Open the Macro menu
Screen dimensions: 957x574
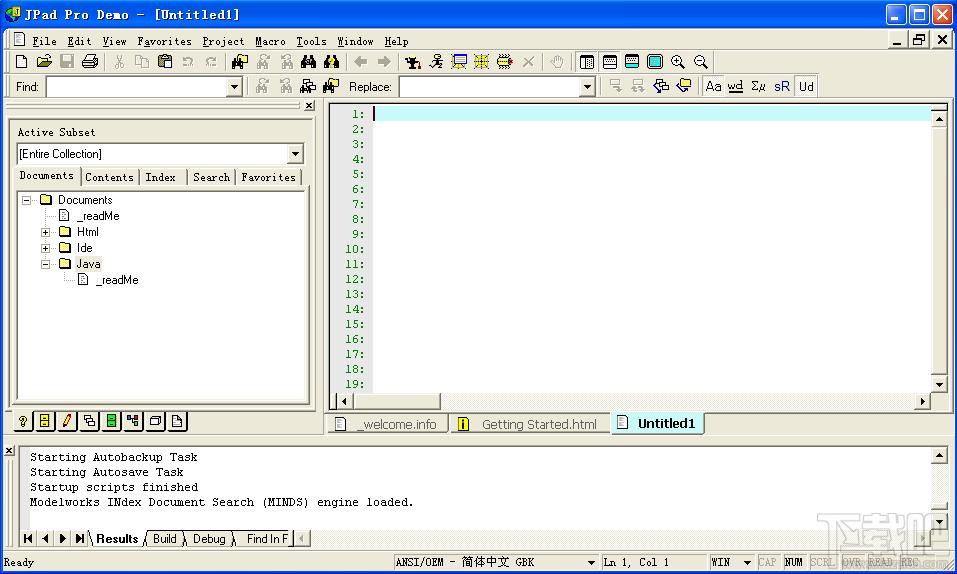click(270, 42)
